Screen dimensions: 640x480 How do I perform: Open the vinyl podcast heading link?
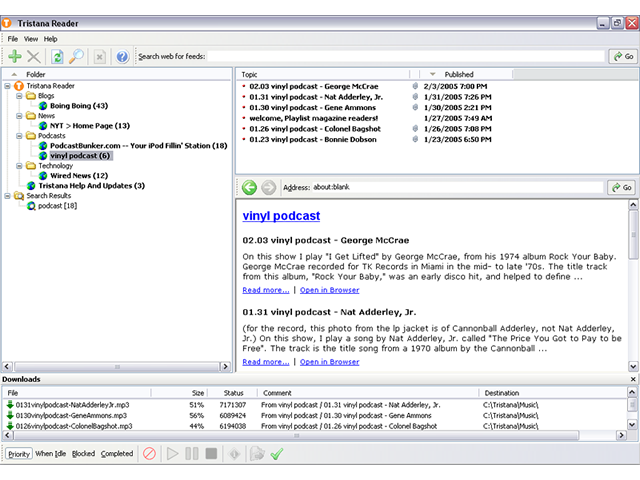[x=281, y=216]
